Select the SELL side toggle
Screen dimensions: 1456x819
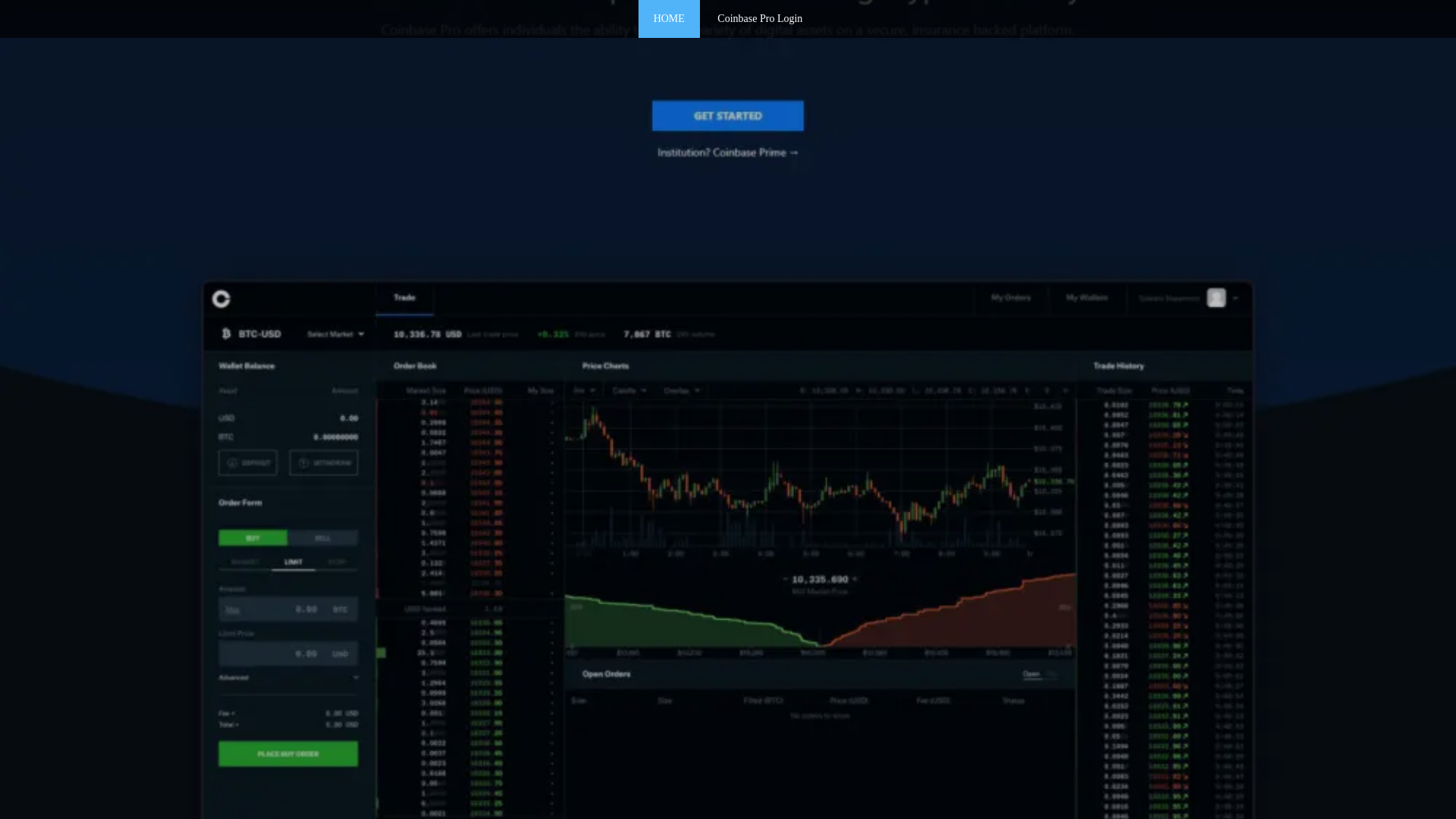coord(323,538)
